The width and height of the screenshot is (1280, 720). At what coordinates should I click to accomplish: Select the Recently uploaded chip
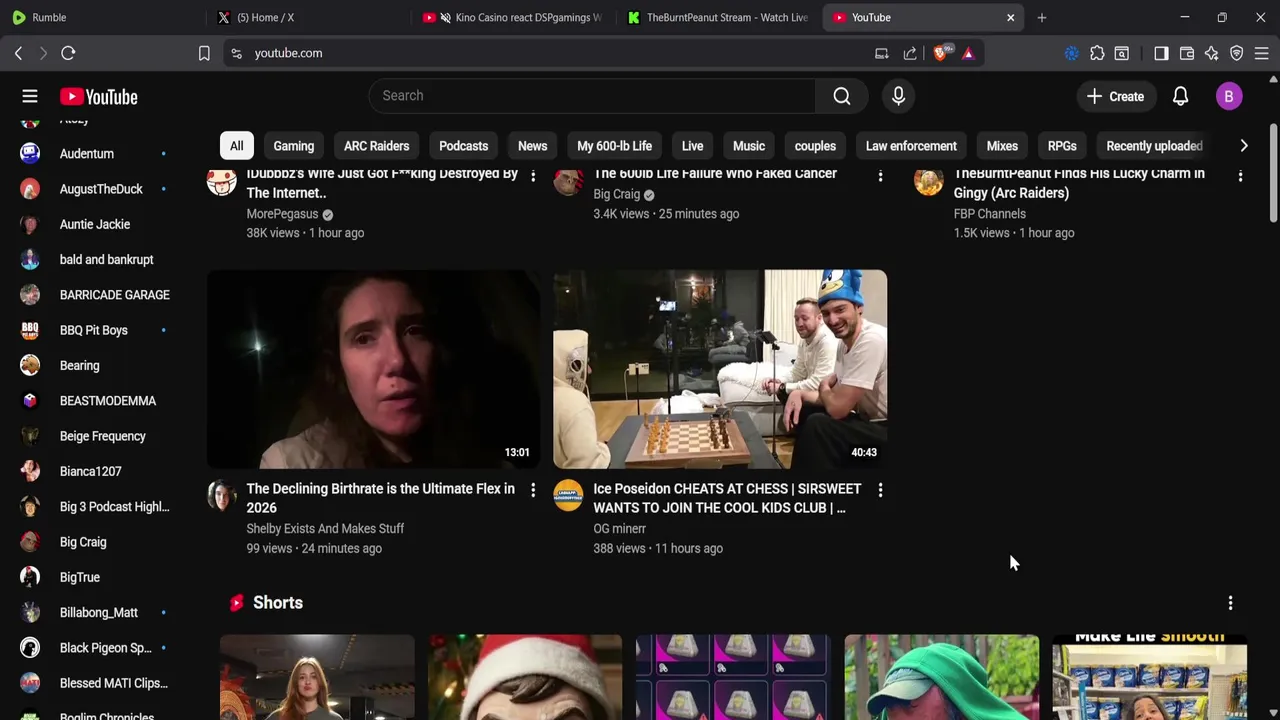coord(1154,146)
